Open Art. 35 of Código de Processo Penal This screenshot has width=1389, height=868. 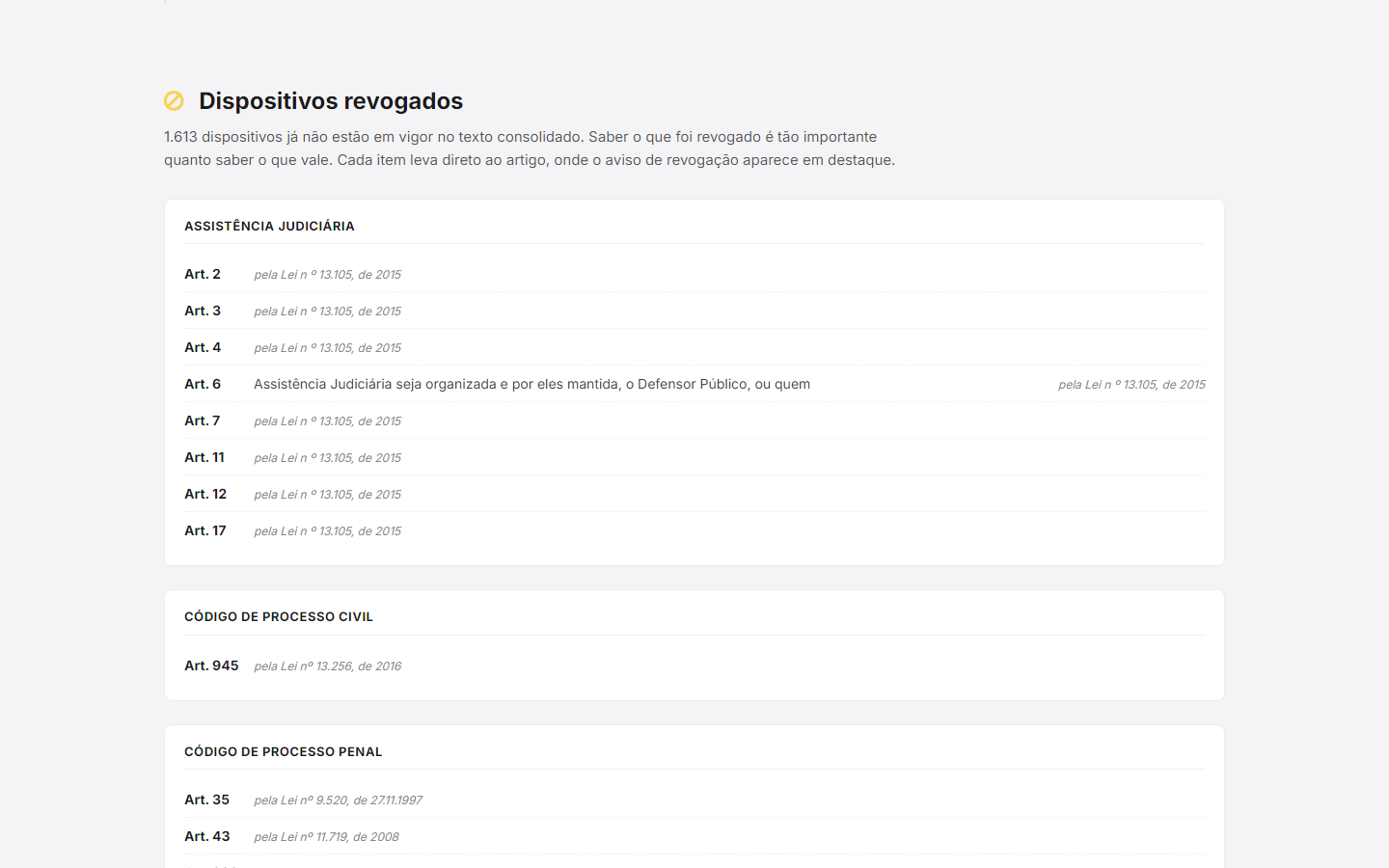tap(694, 800)
